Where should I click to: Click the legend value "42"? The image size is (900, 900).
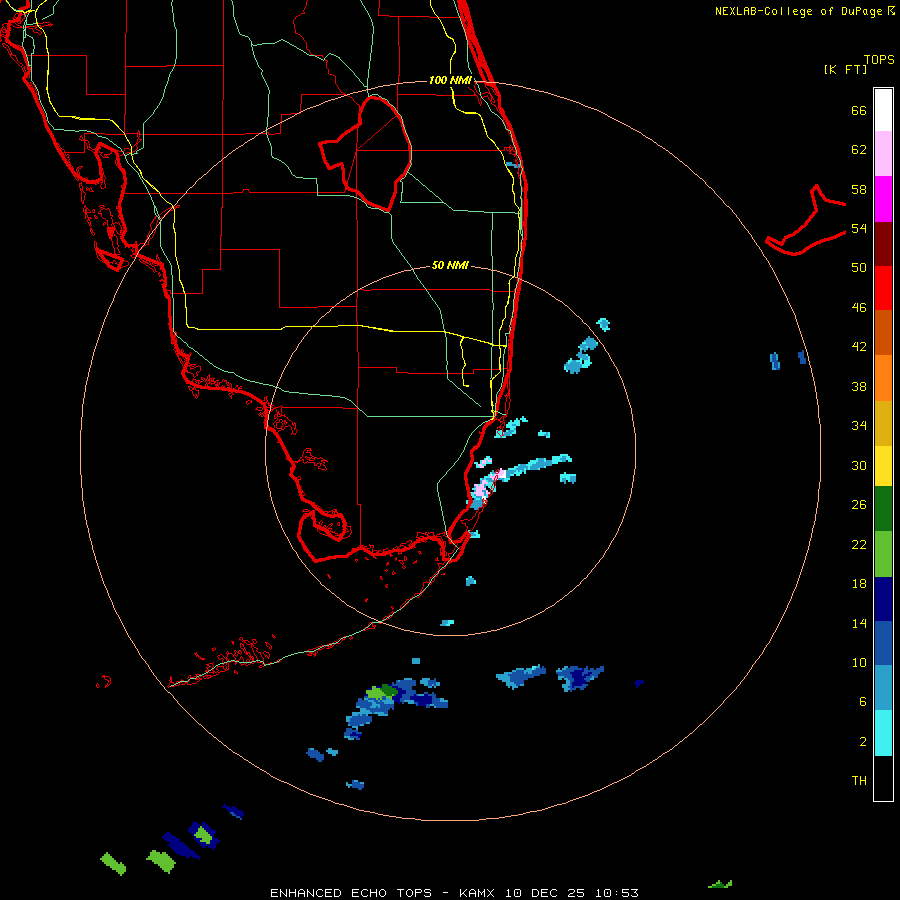(x=859, y=347)
